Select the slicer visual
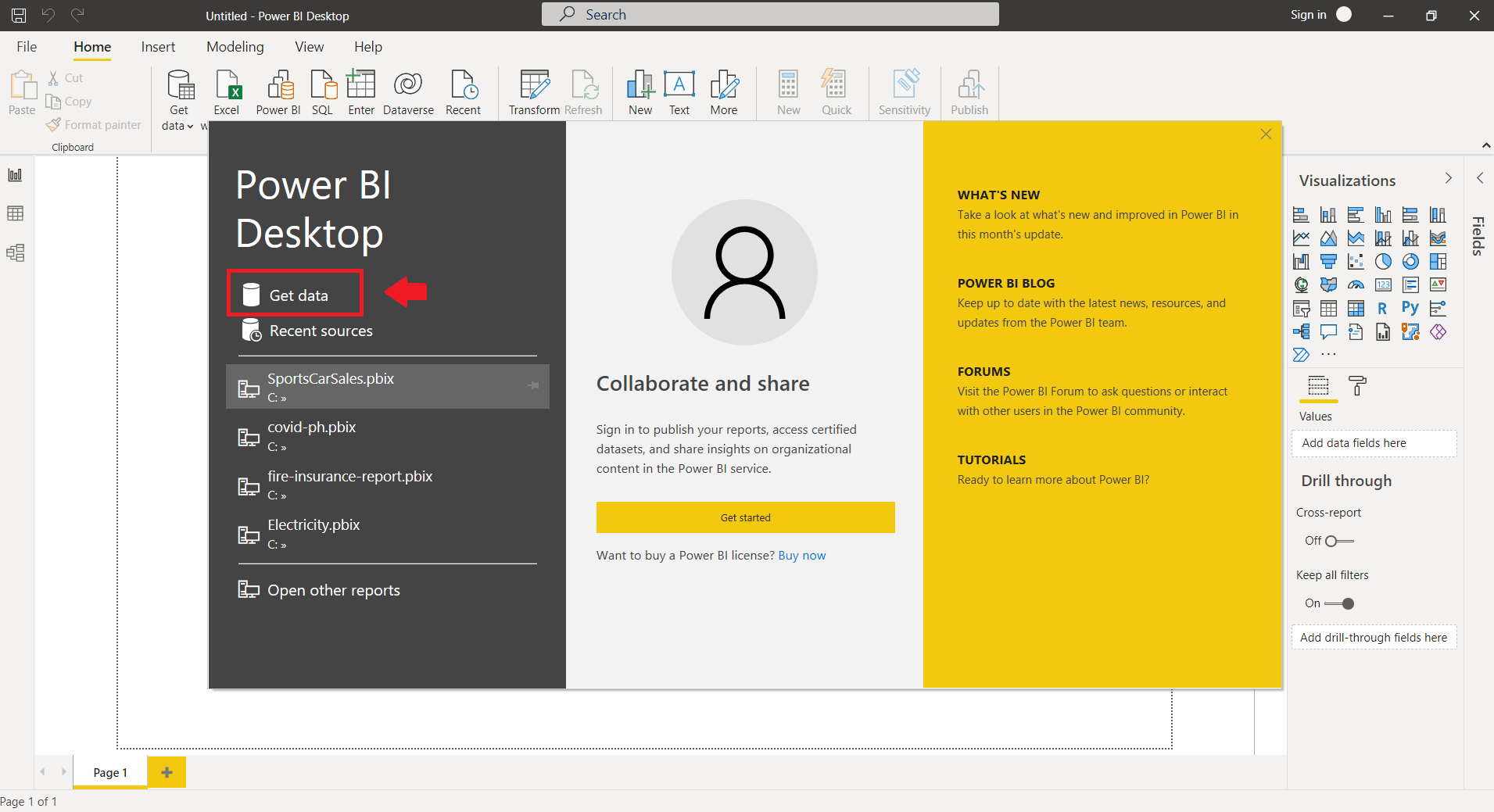This screenshot has width=1494, height=812. click(1301, 309)
